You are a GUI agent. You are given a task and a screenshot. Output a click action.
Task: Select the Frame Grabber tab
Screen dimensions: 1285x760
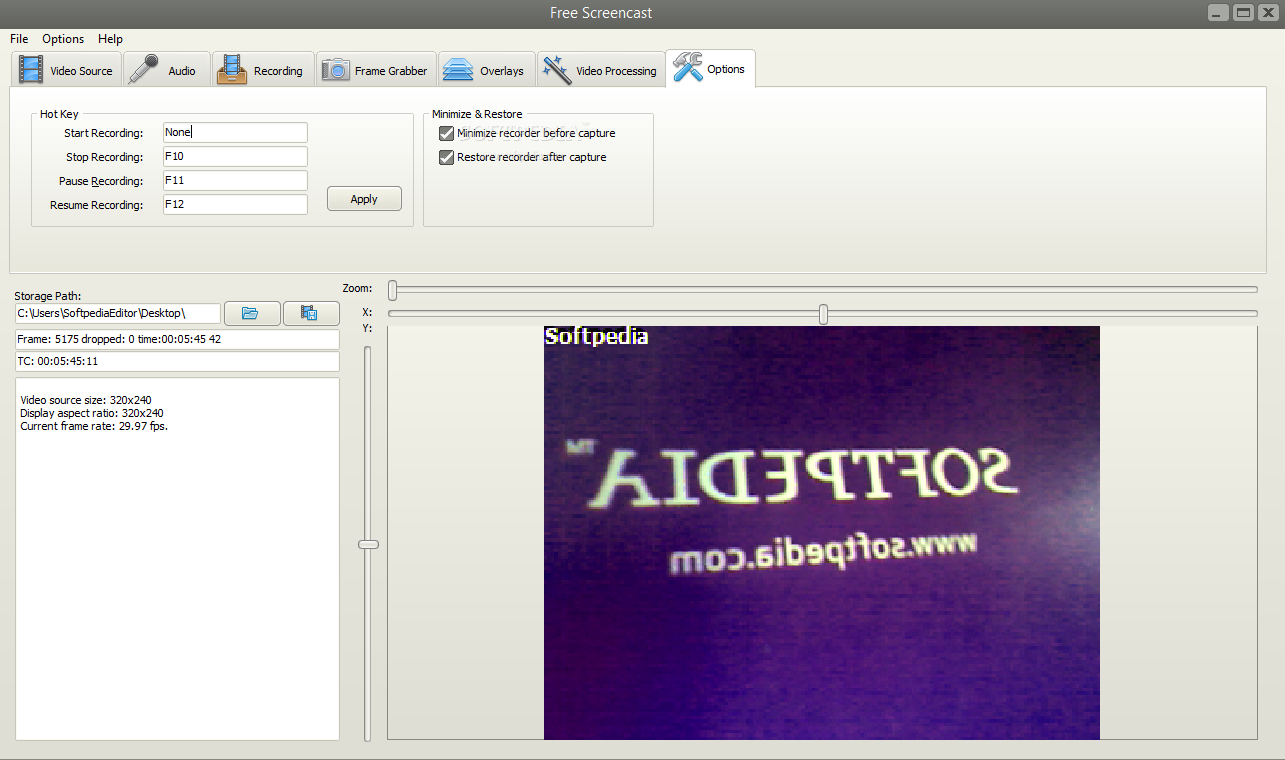[x=377, y=70]
